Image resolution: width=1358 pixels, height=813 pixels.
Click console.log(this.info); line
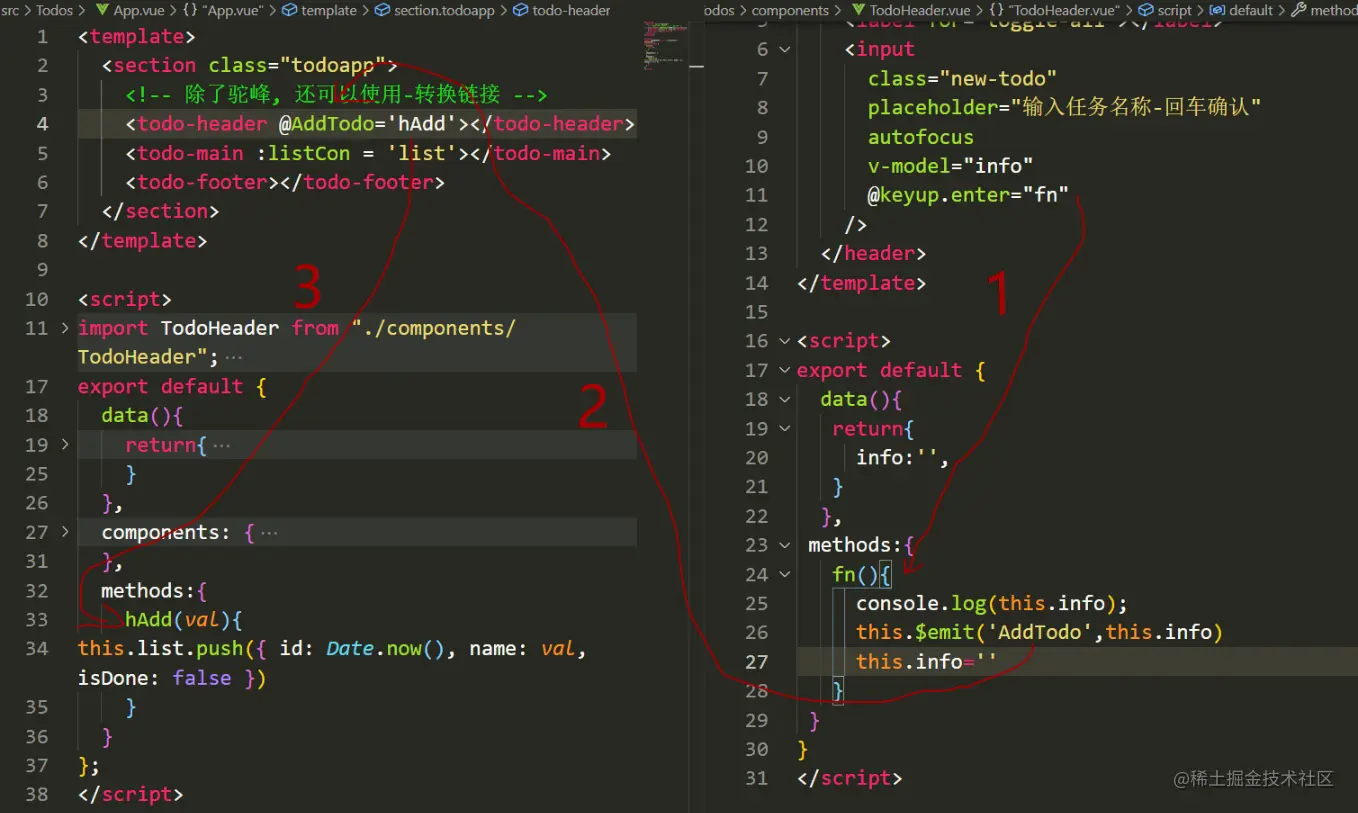click(x=992, y=604)
